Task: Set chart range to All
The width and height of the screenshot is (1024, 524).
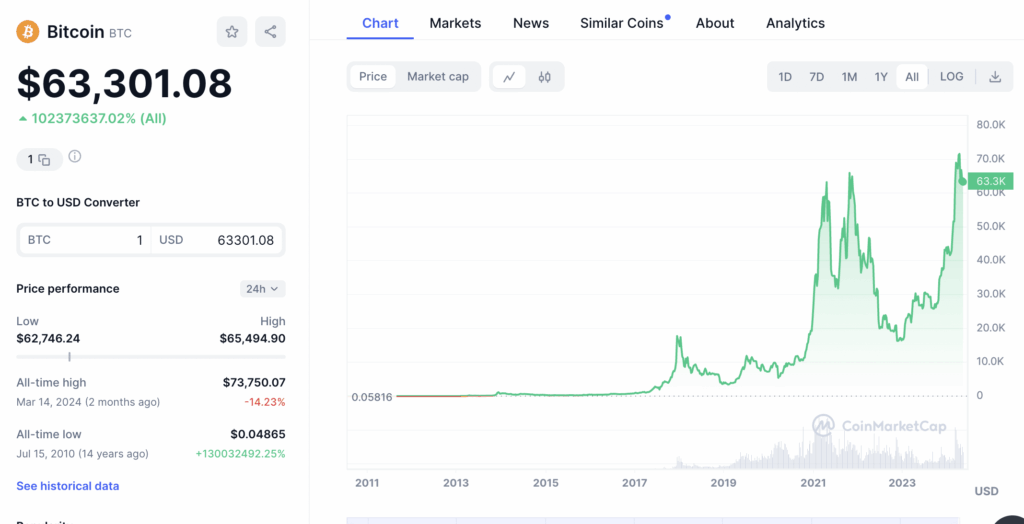Action: coord(912,77)
